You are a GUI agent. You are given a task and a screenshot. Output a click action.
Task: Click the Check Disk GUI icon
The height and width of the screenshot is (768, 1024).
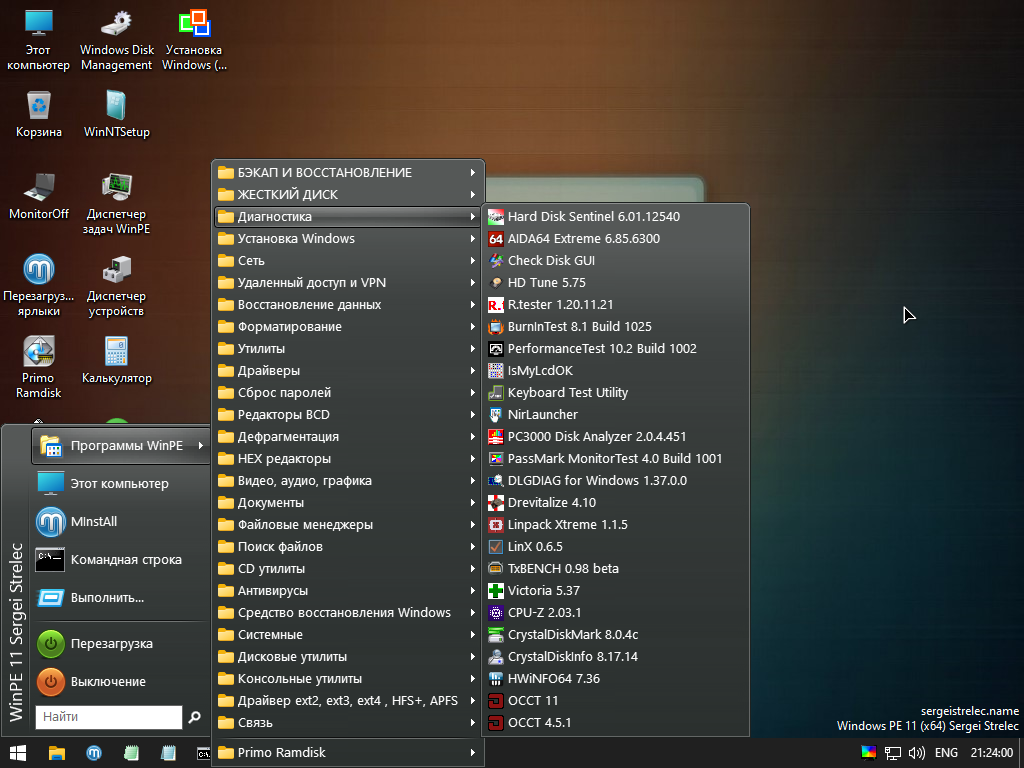click(x=496, y=261)
